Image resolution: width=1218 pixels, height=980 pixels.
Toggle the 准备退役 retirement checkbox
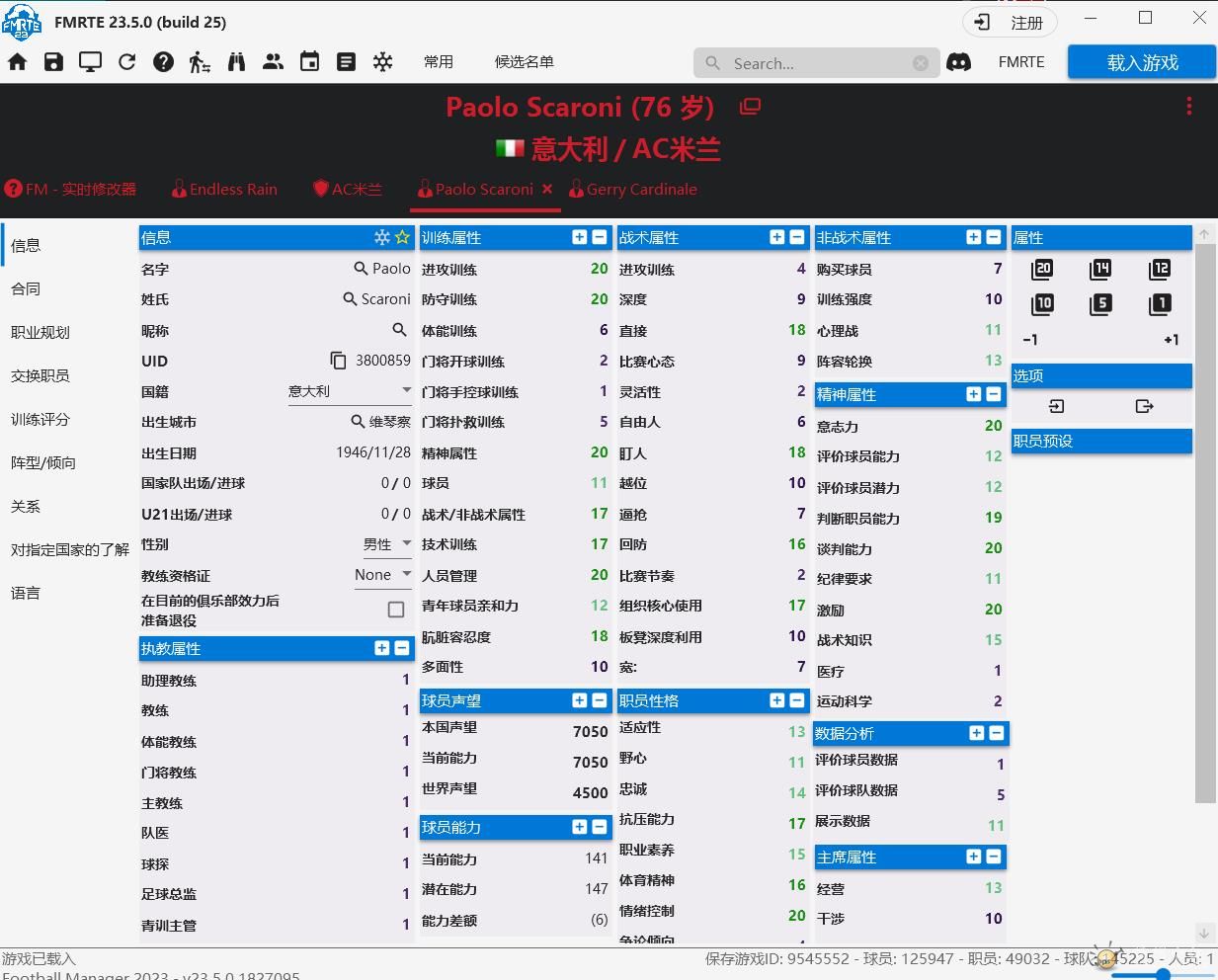396,610
